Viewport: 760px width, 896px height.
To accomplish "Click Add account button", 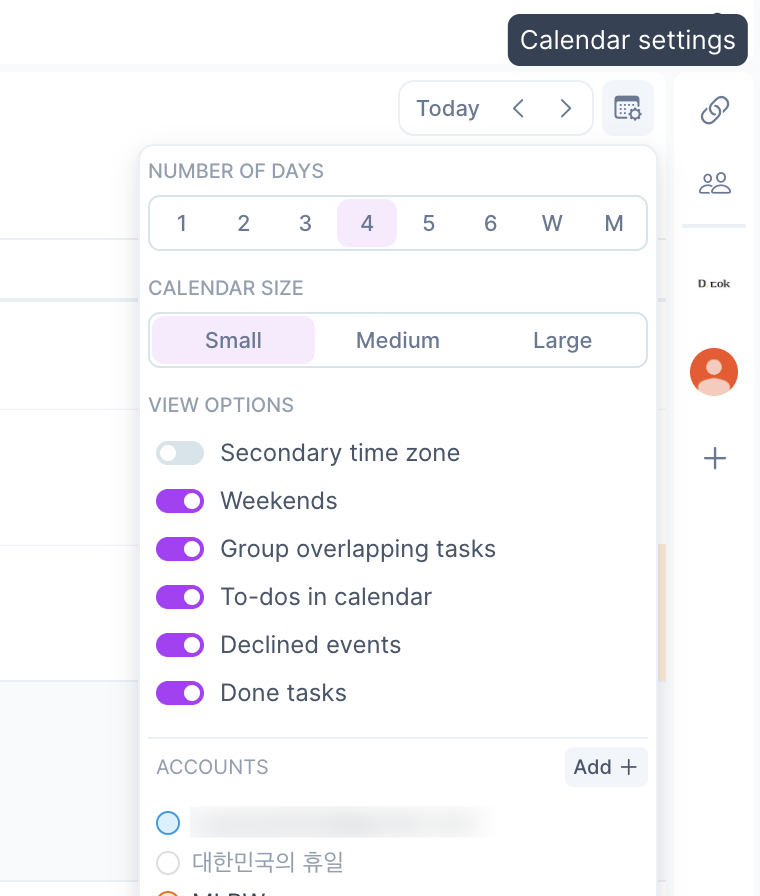I will (x=606, y=767).
